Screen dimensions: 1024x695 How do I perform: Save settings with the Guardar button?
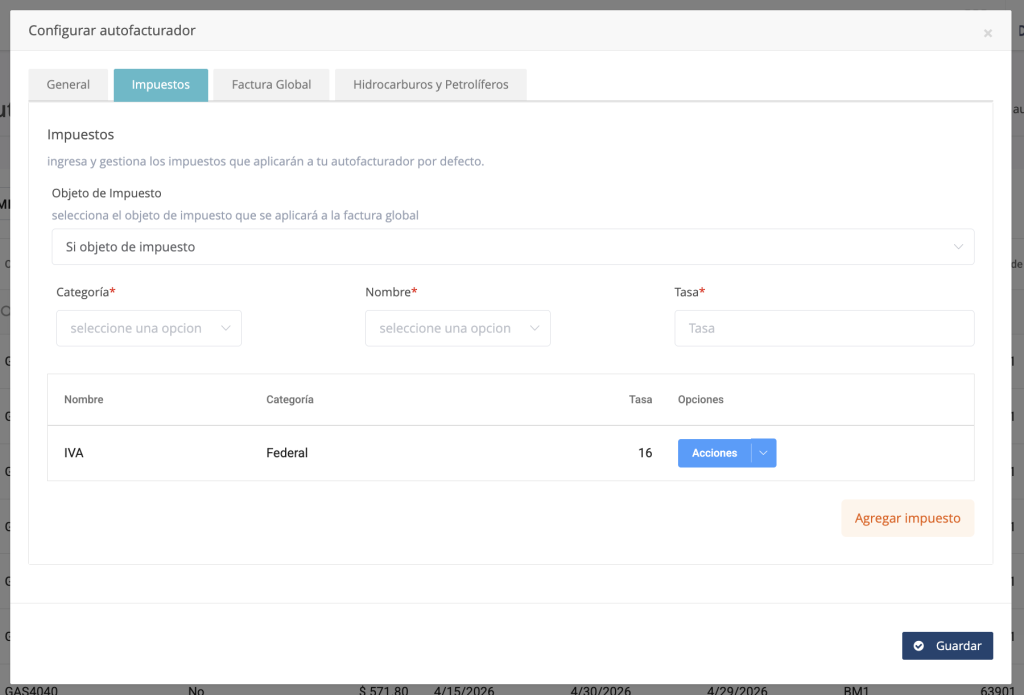[x=948, y=645]
